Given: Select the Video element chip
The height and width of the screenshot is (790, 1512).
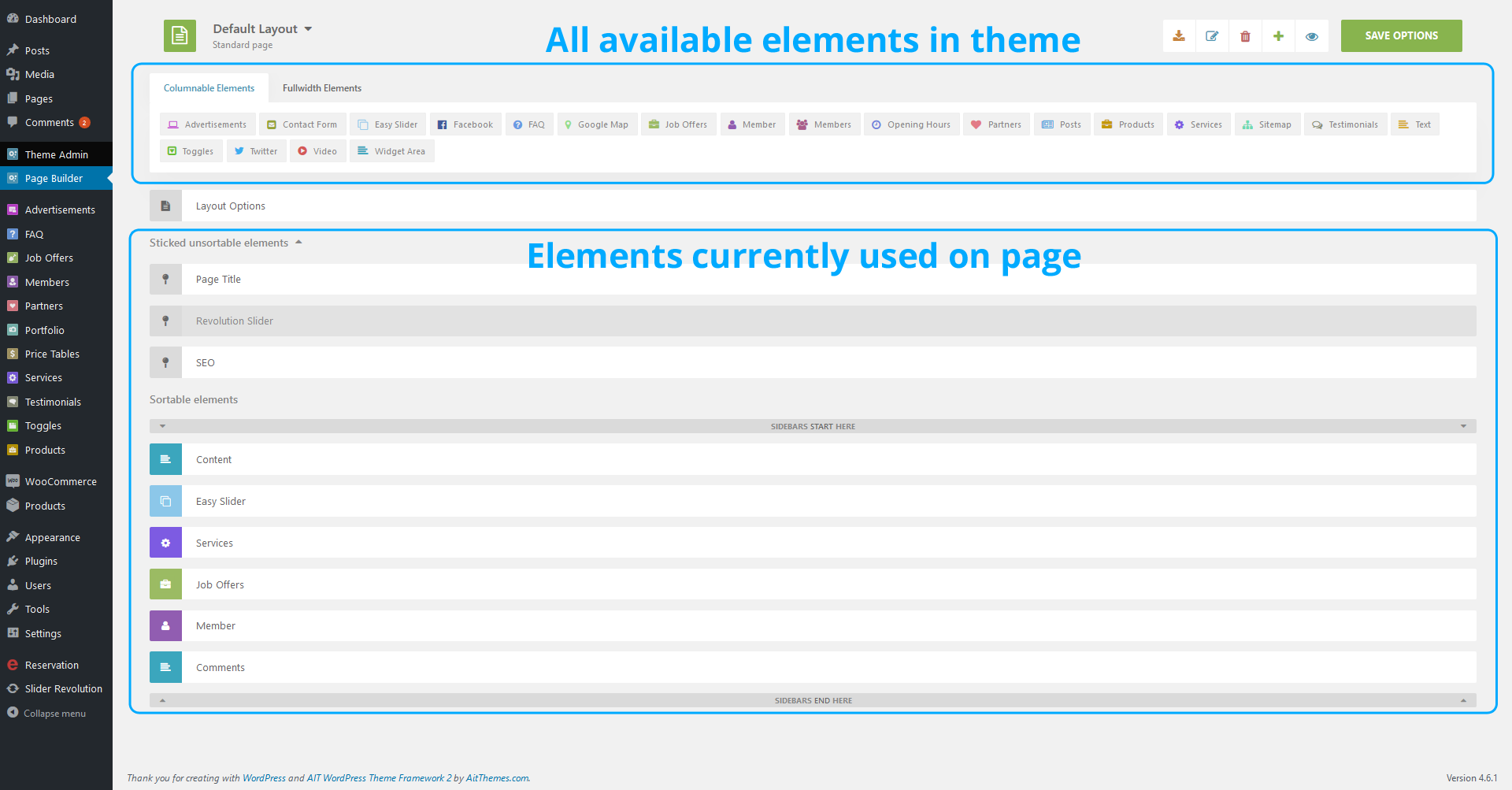Looking at the screenshot, I should (x=317, y=151).
